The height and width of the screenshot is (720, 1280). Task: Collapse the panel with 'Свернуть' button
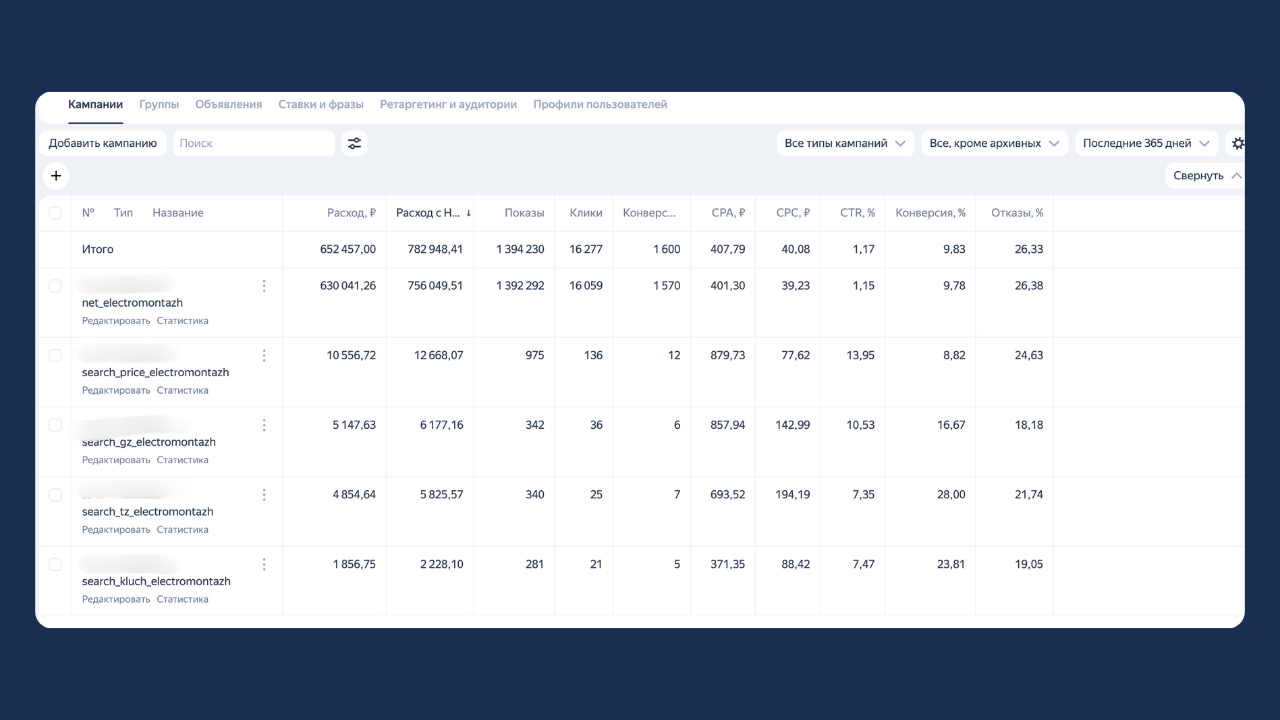tap(1205, 176)
